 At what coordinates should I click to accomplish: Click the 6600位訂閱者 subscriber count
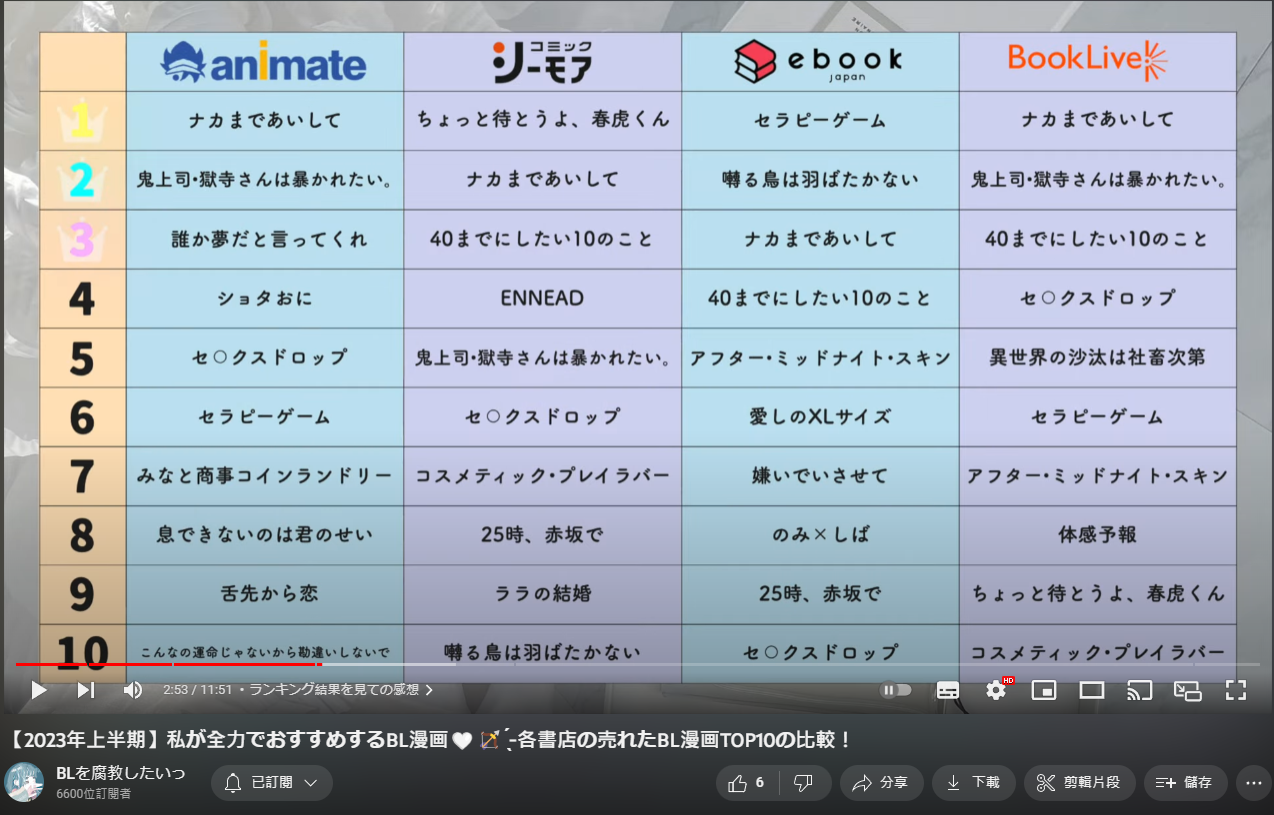[93, 794]
